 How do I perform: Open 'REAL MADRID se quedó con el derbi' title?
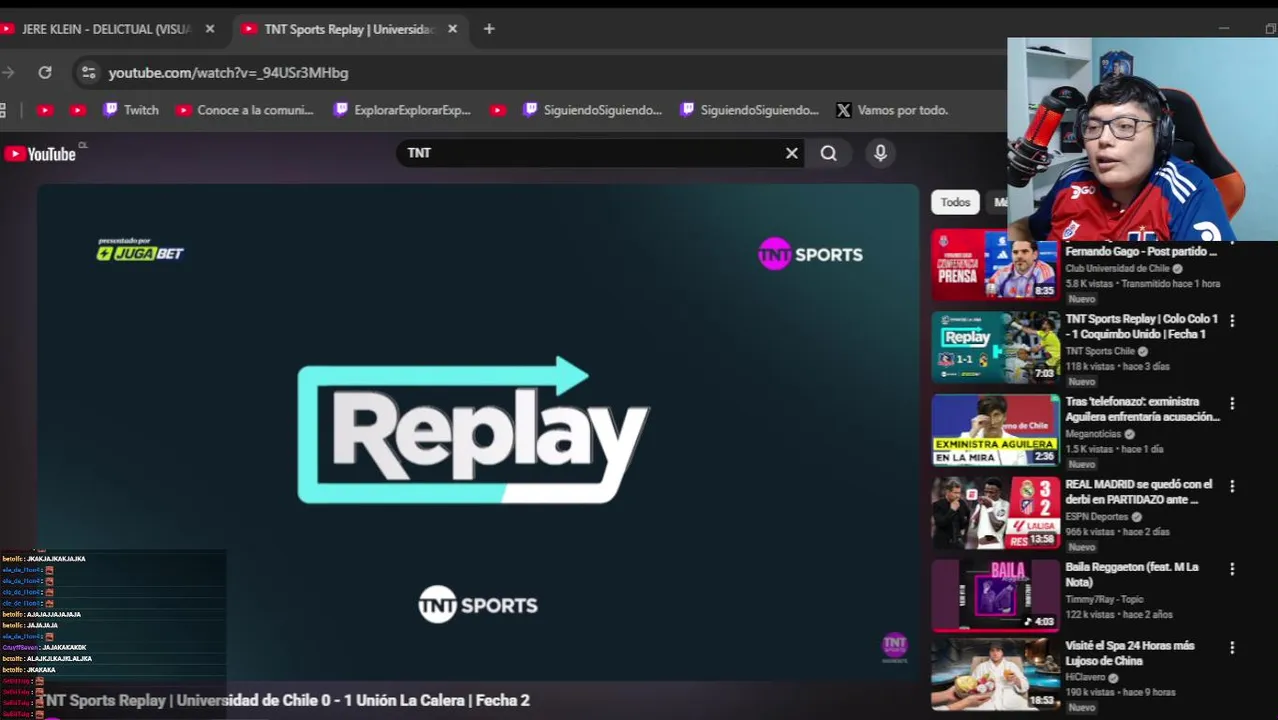pos(1139,492)
